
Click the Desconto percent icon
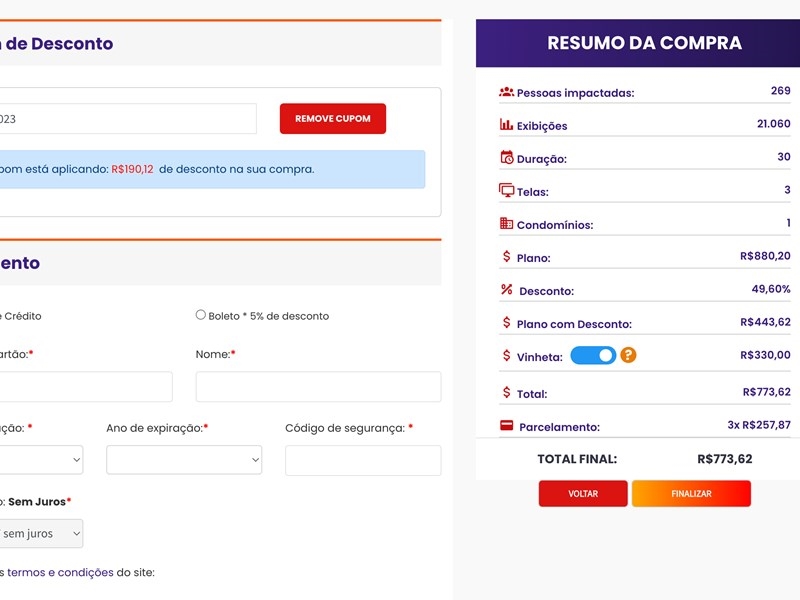tap(506, 289)
